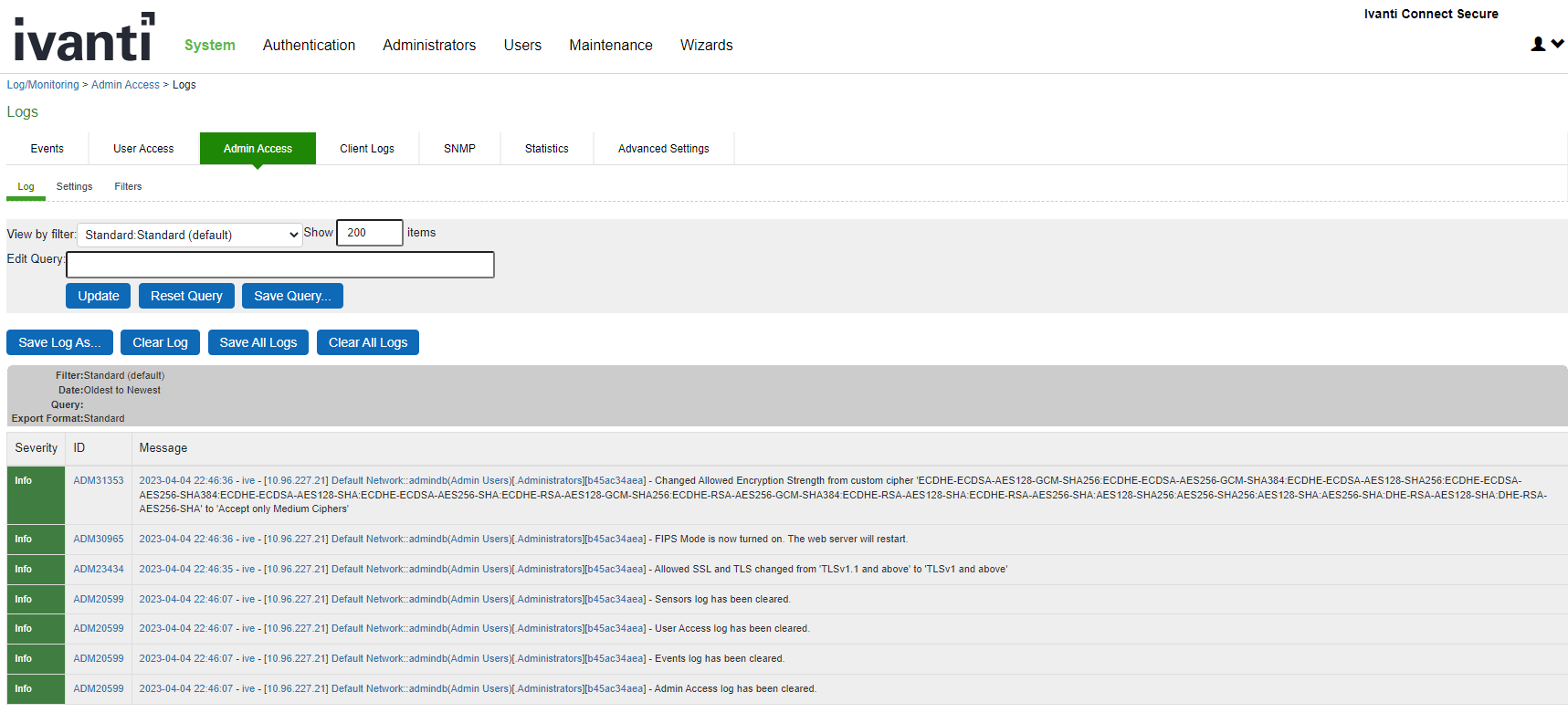Switch to the Events tab
Viewport: 1568px width, 713px height.
pos(47,149)
